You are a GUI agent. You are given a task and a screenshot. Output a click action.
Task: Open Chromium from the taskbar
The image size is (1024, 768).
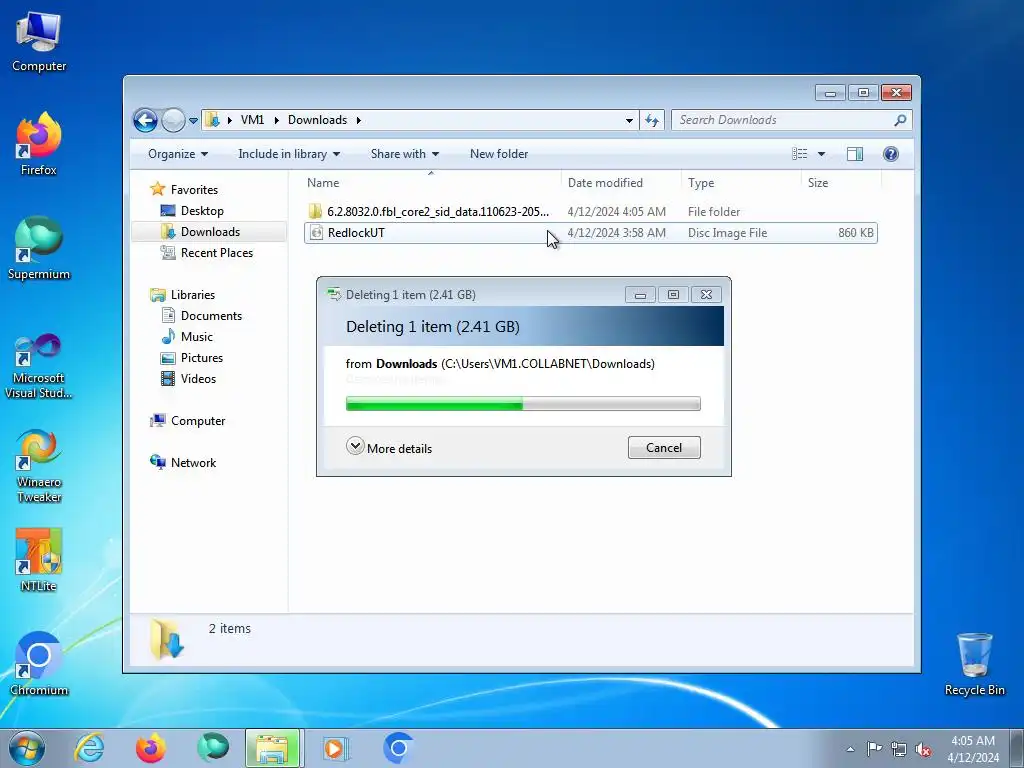tap(398, 748)
